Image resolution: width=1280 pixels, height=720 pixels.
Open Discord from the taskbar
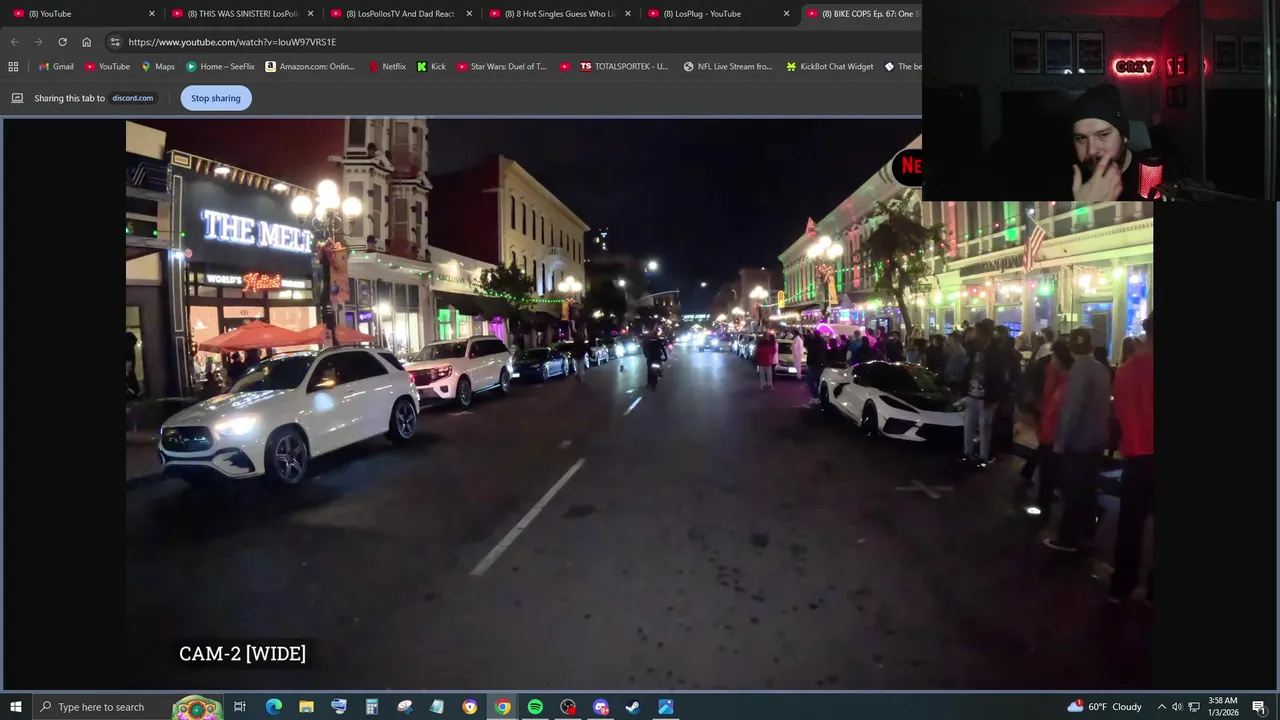[x=600, y=707]
